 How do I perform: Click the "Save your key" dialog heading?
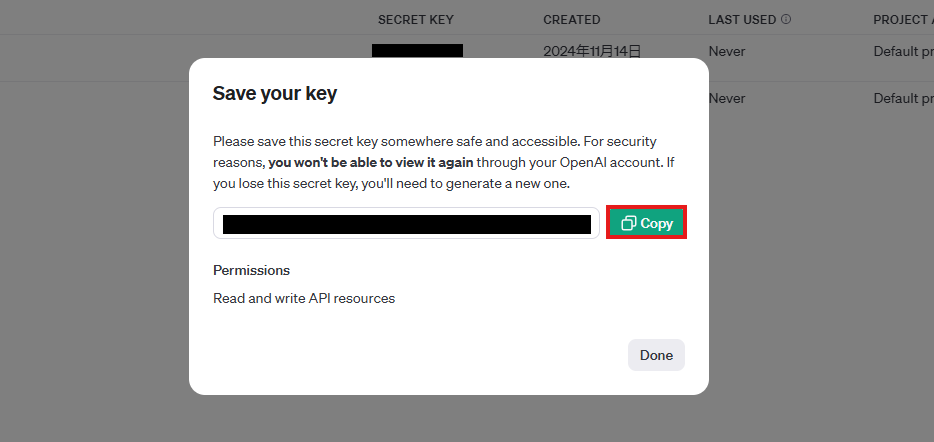click(275, 94)
